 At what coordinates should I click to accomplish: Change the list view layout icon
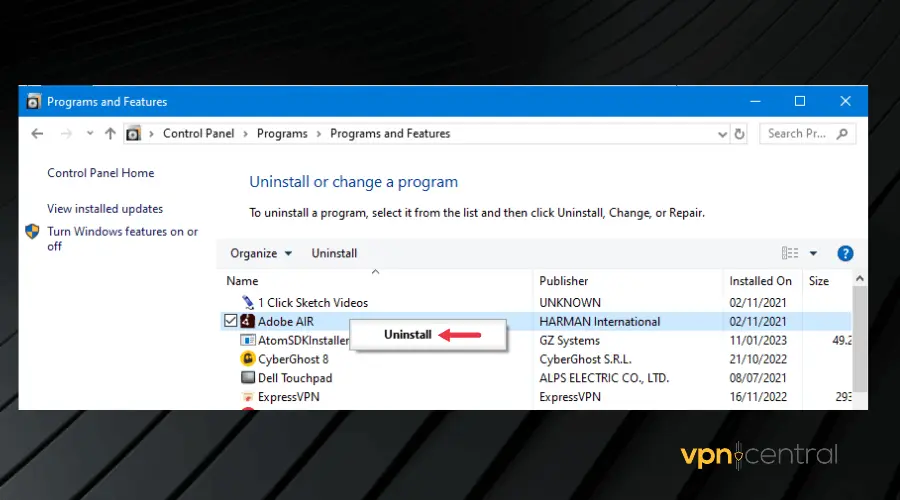(x=790, y=253)
